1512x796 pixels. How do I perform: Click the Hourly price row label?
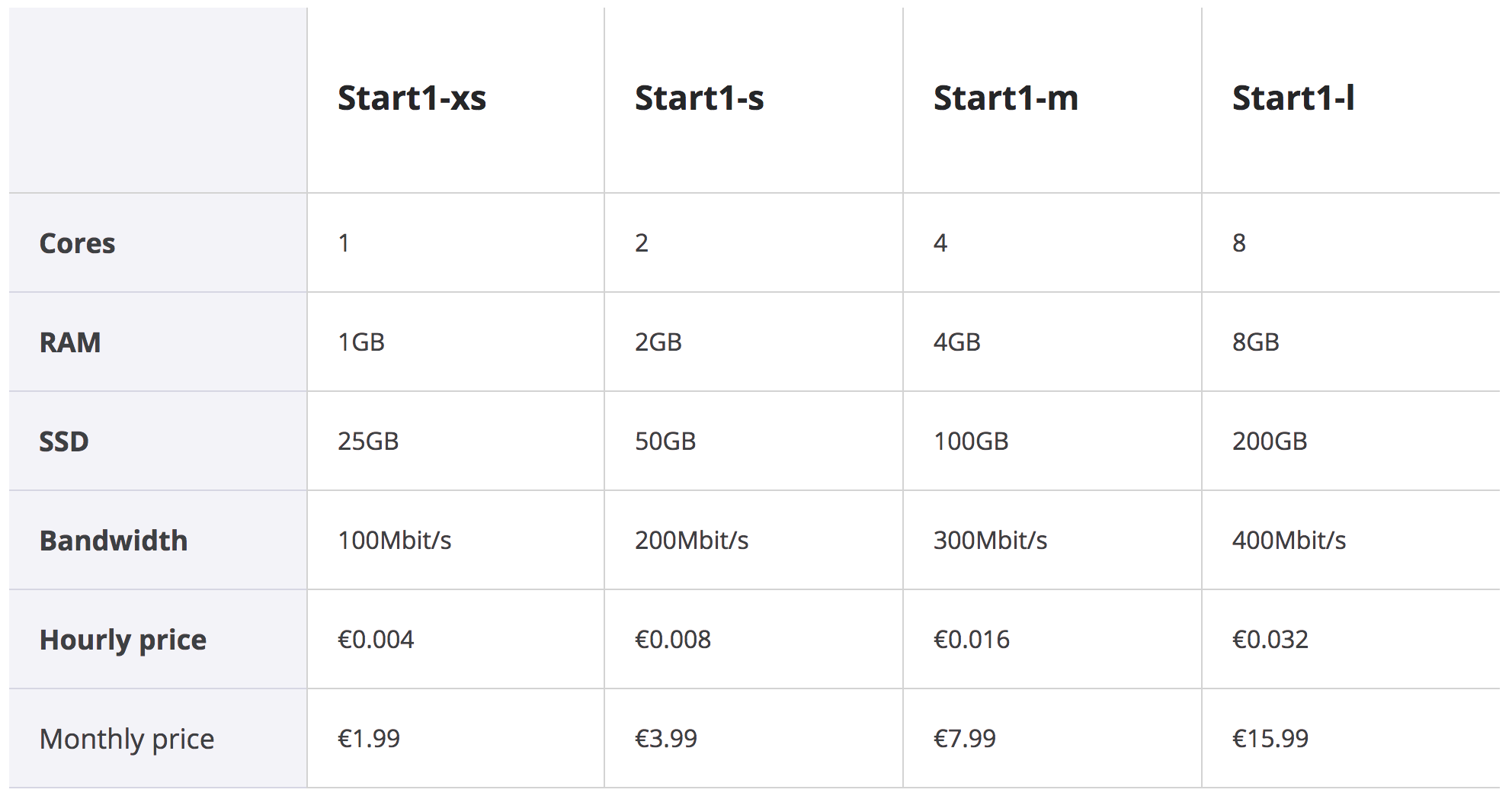(123, 640)
